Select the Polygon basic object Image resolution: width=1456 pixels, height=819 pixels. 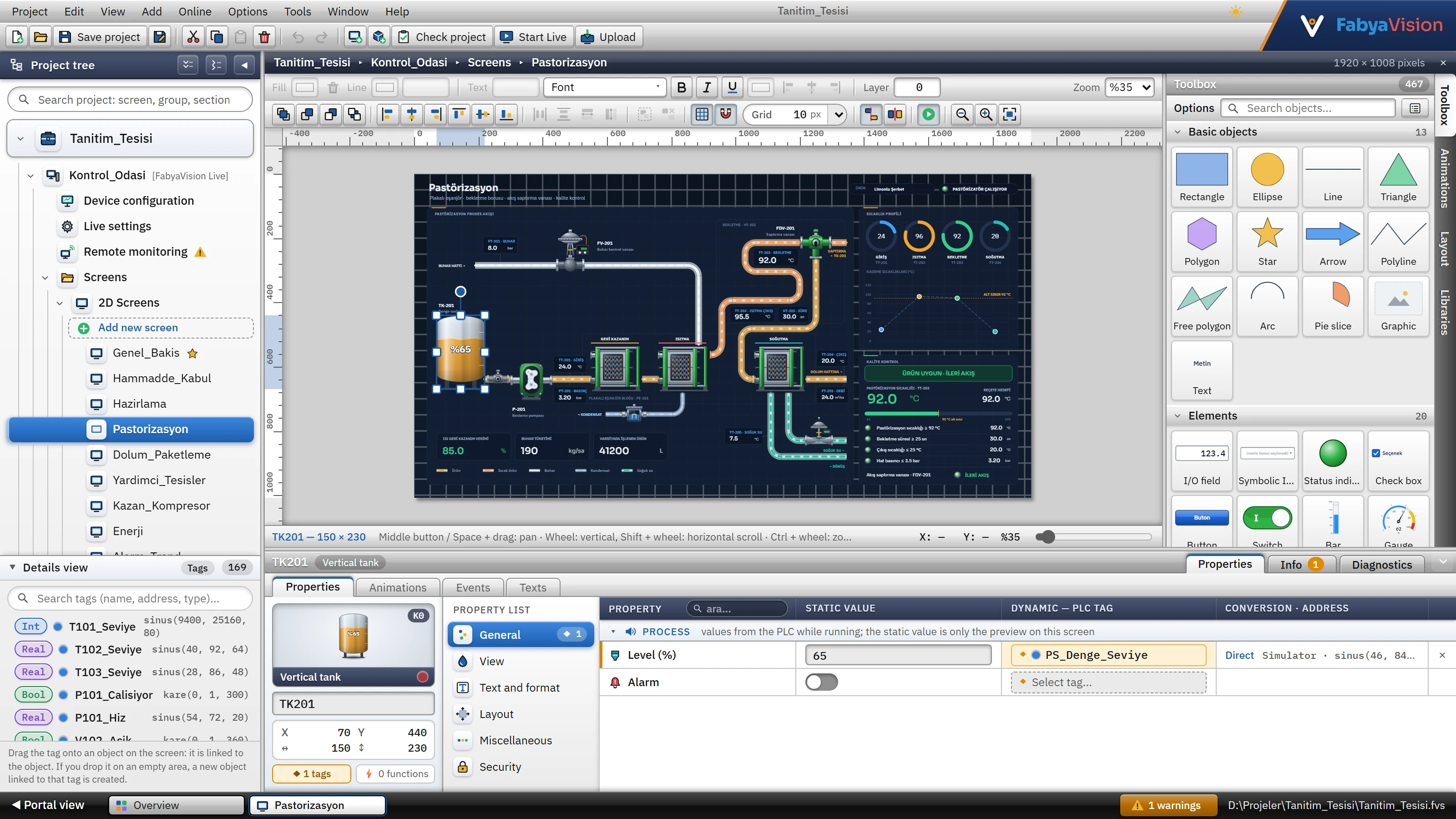point(1202,242)
